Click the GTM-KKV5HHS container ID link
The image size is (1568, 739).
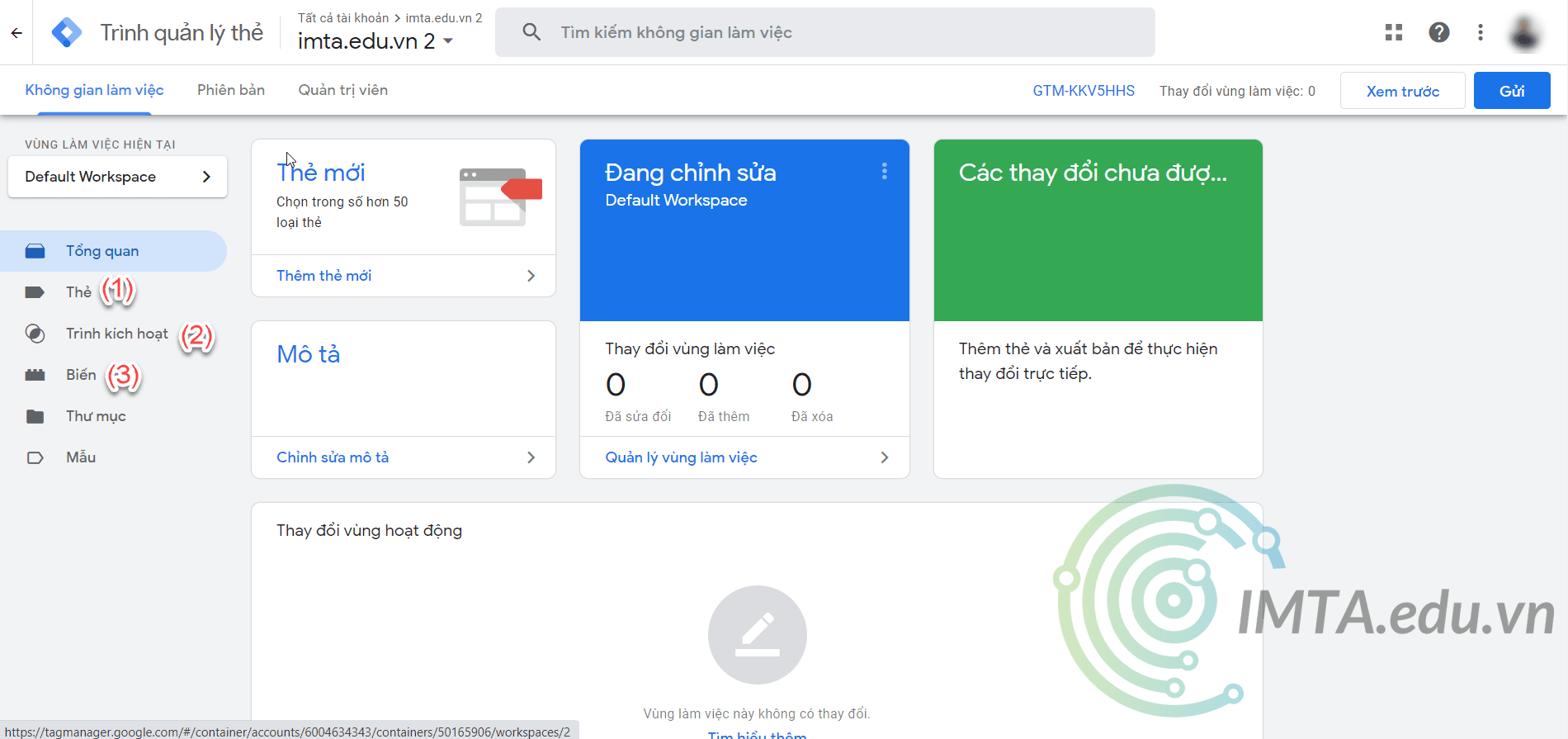pyautogui.click(x=1084, y=91)
